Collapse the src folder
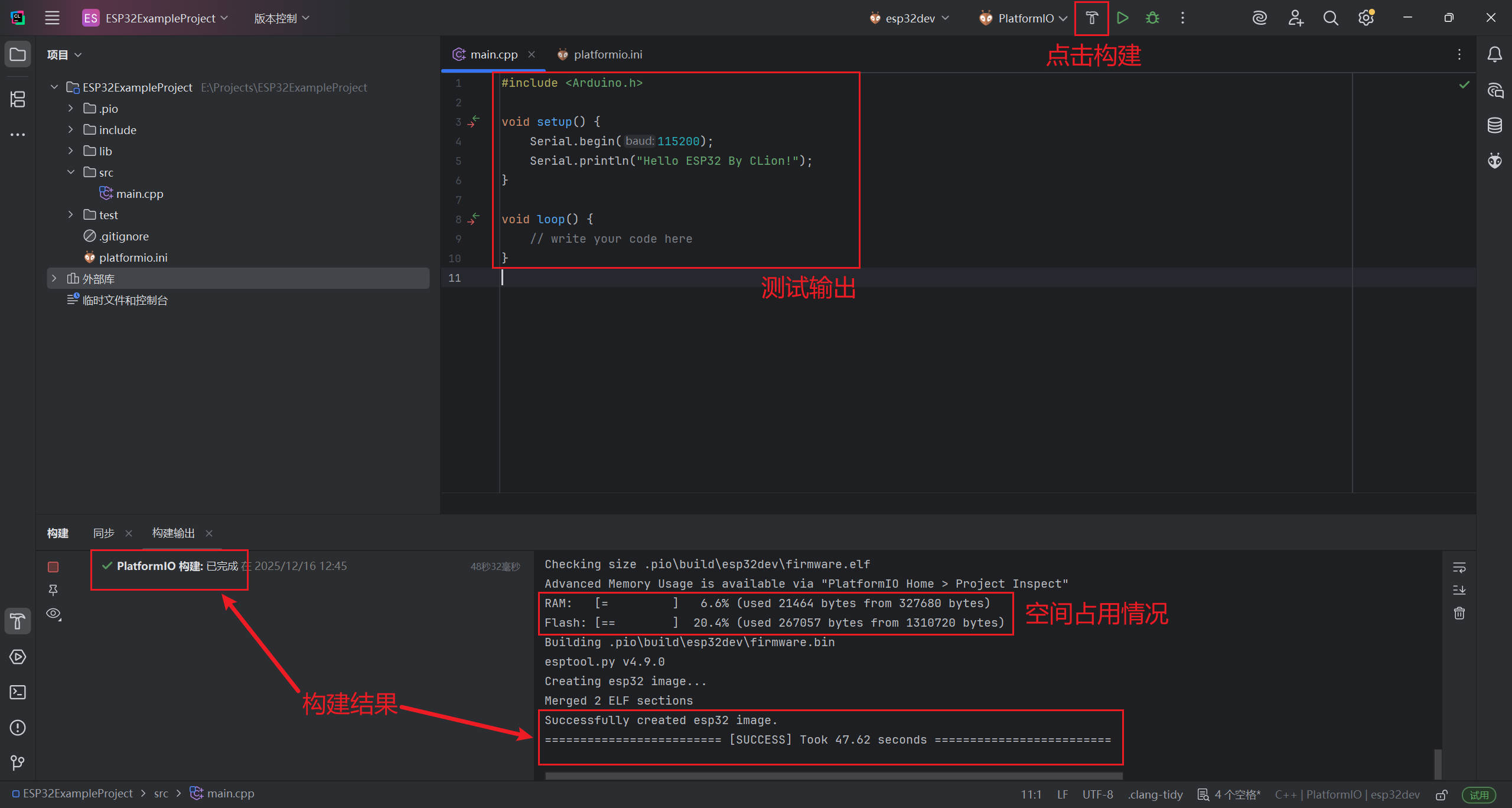Viewport: 1512px width, 808px height. [70, 172]
